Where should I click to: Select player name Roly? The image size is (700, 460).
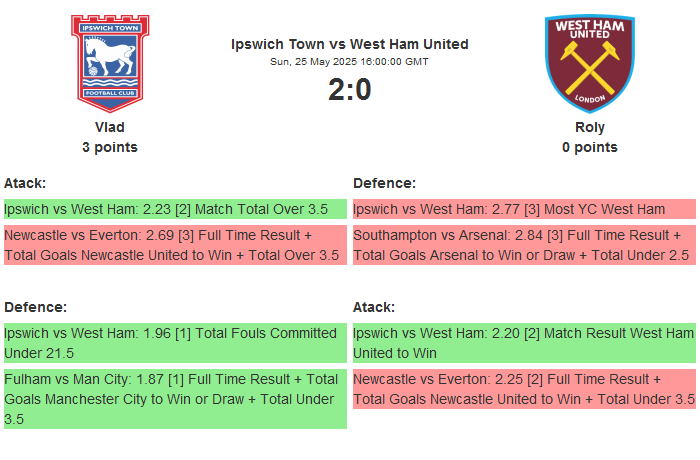[x=589, y=127]
